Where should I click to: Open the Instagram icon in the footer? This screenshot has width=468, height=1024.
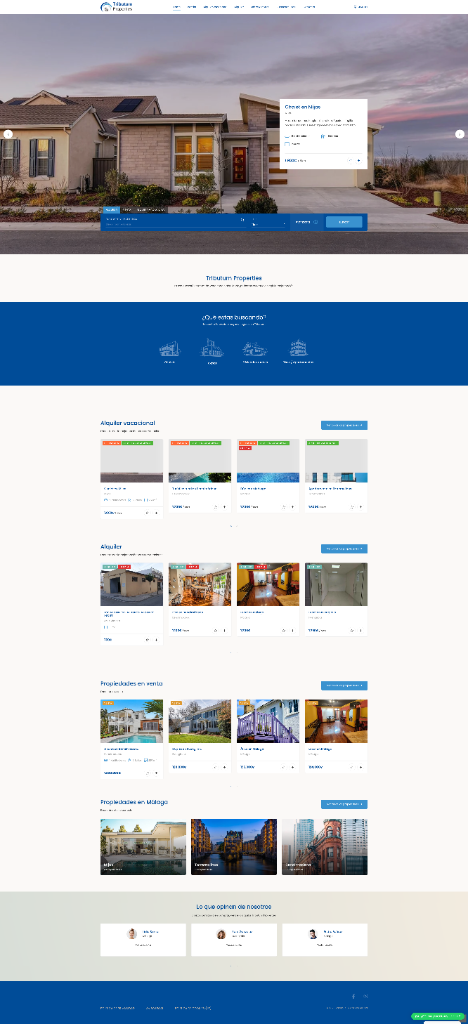366,996
